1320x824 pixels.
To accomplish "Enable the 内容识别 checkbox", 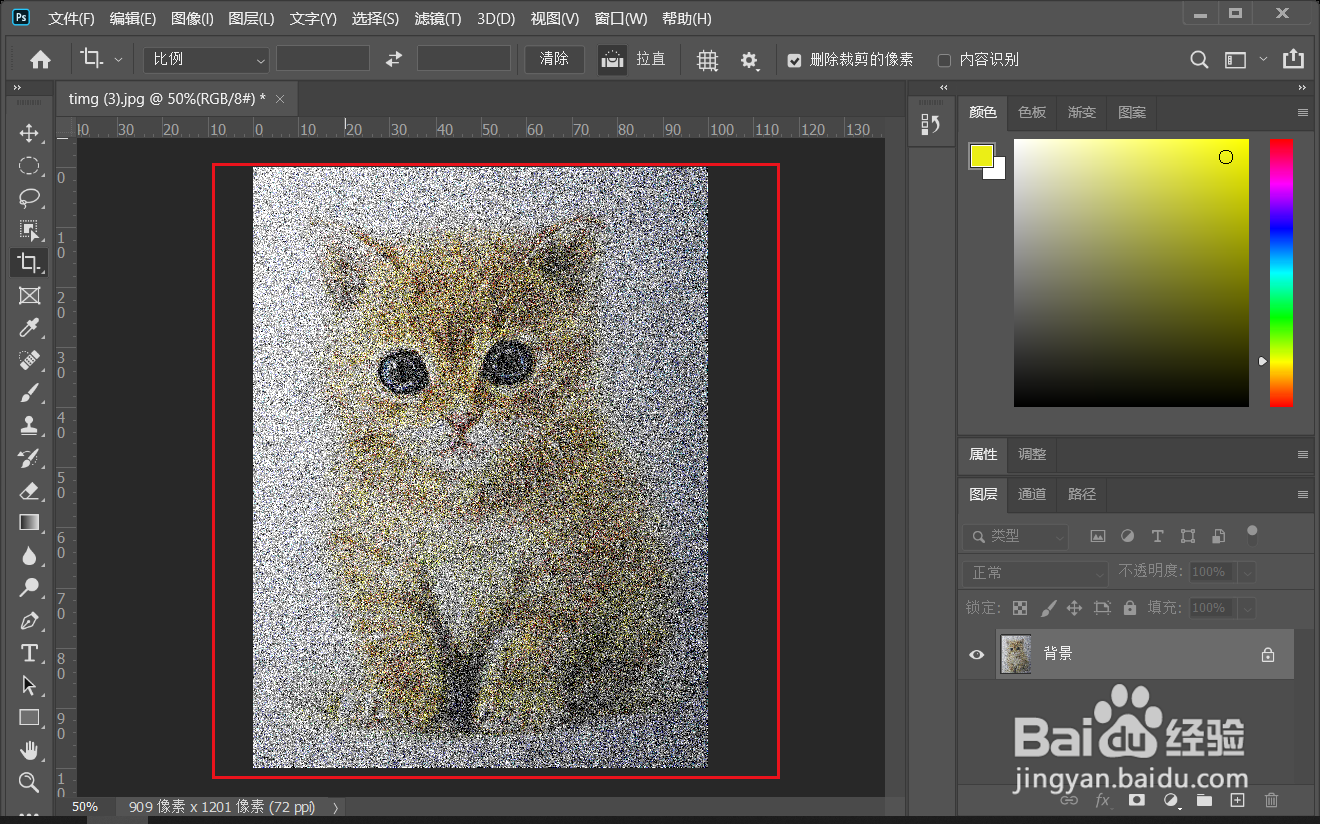I will [944, 60].
